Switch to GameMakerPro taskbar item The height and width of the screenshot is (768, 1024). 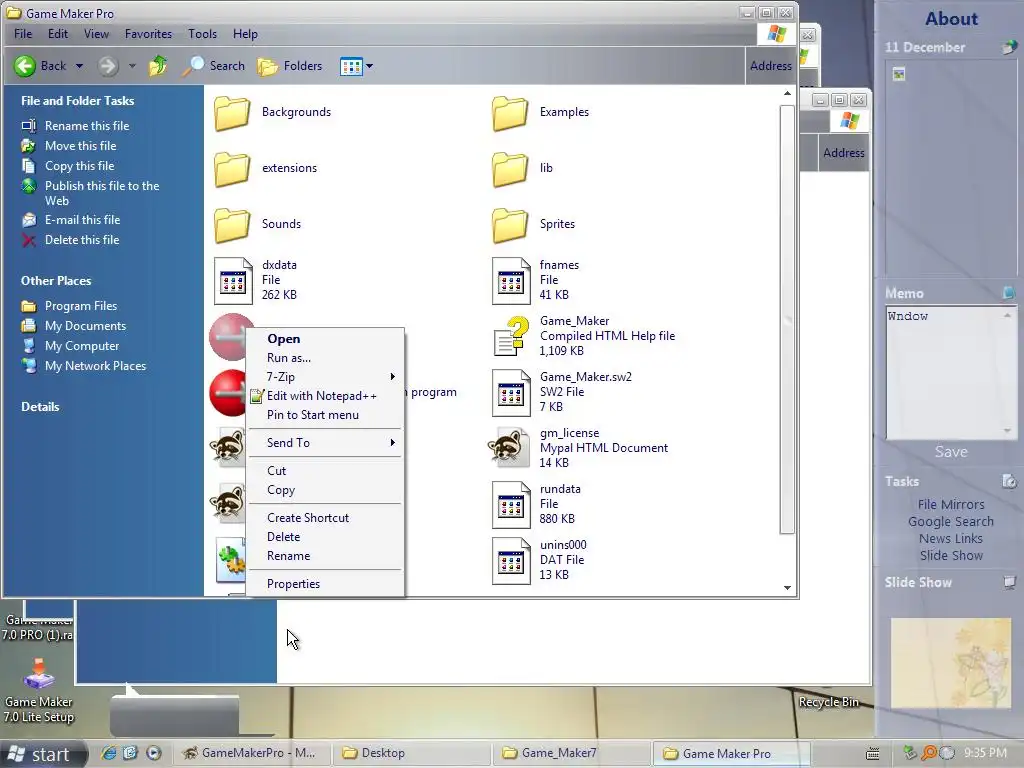[x=251, y=753]
